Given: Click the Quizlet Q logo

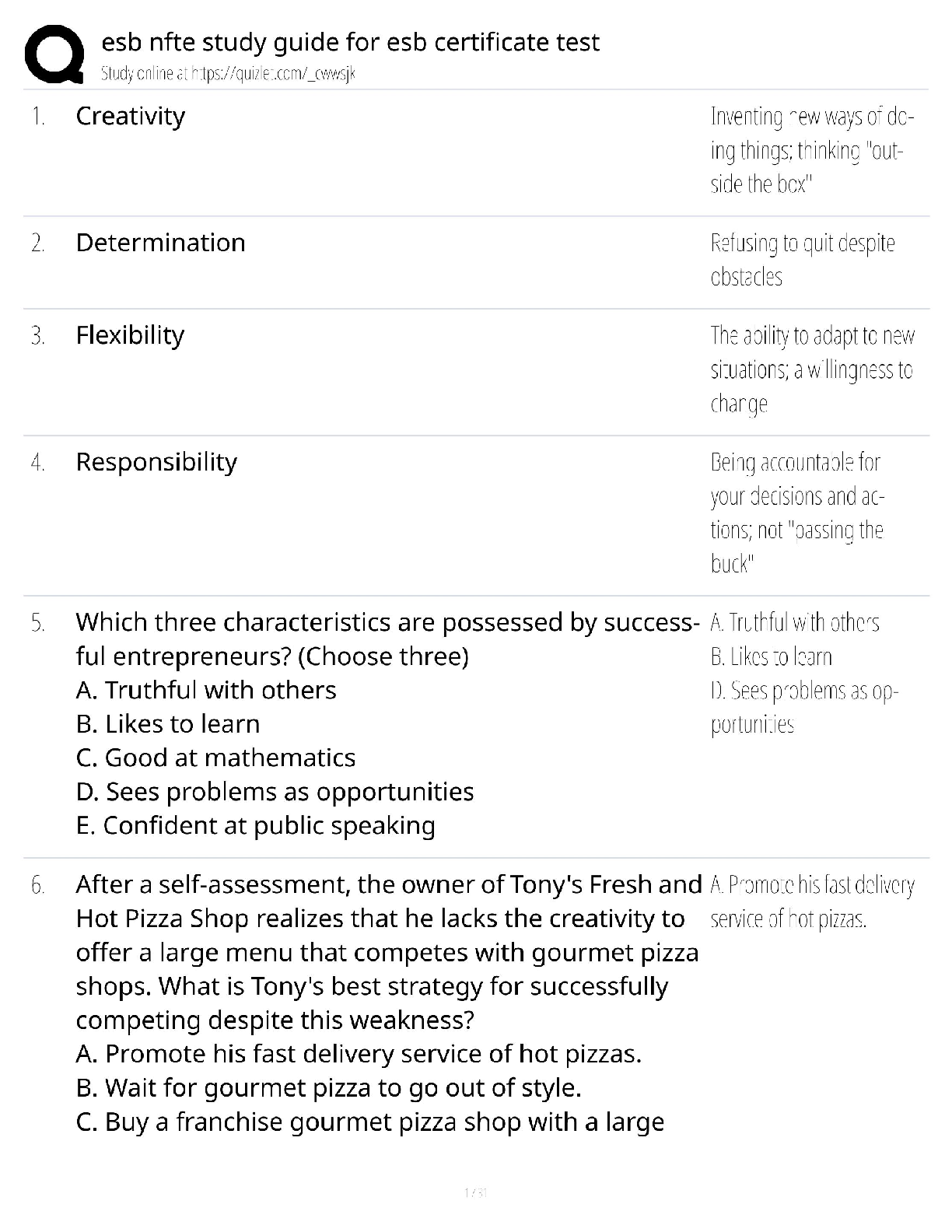Looking at the screenshot, I should [x=54, y=54].
